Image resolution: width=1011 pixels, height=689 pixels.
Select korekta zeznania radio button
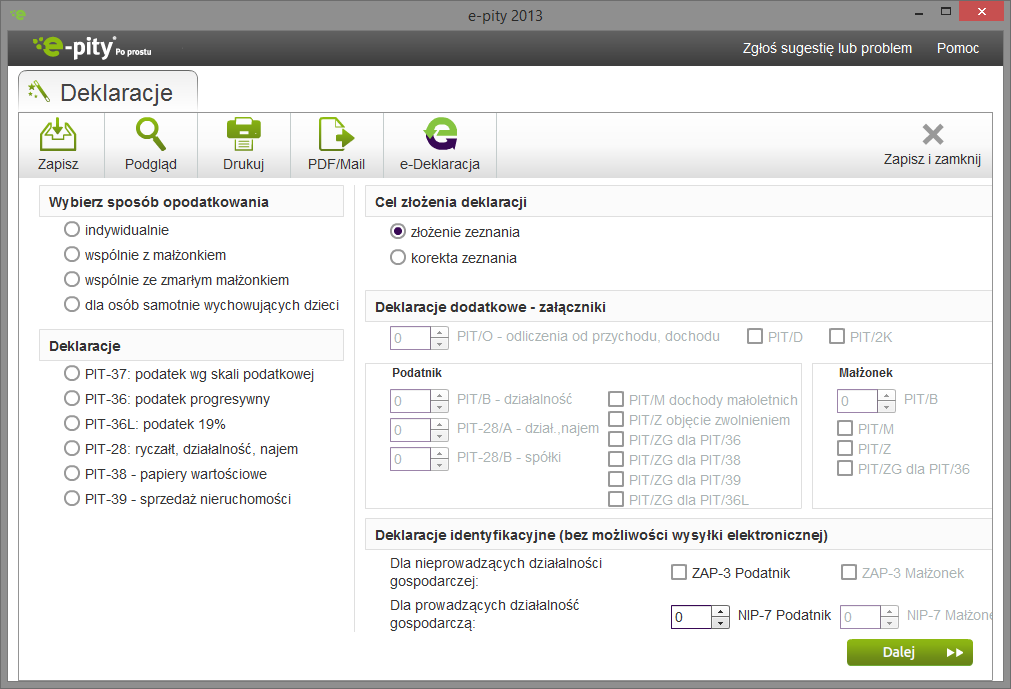click(x=398, y=257)
